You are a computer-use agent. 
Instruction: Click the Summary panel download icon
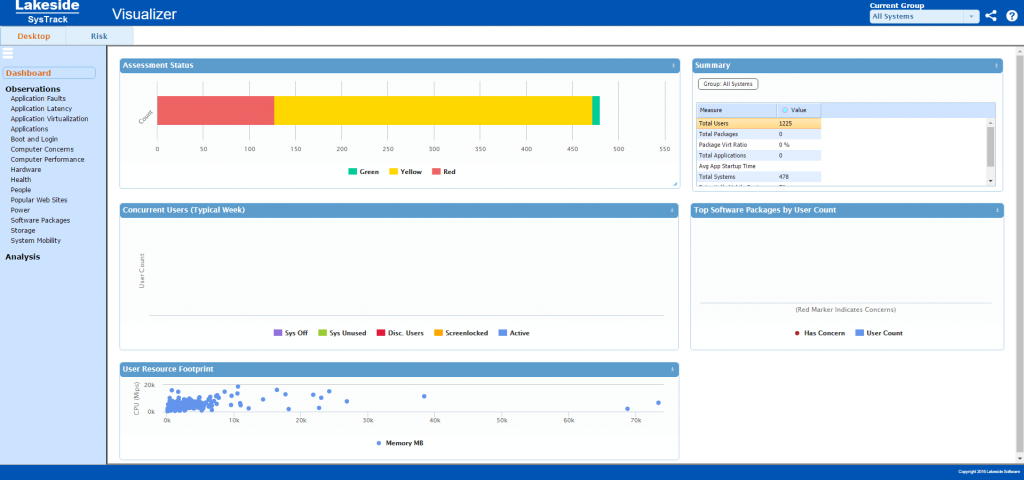coord(996,65)
